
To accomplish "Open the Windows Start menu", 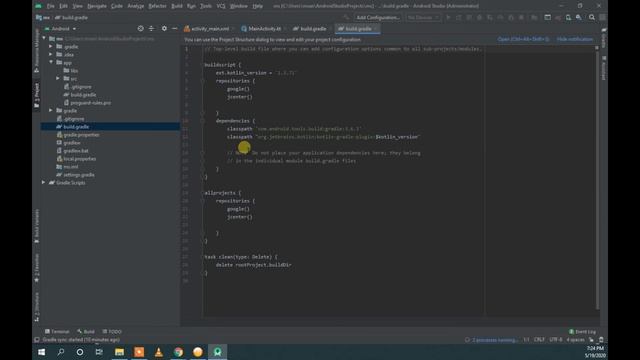I will click(x=42, y=352).
